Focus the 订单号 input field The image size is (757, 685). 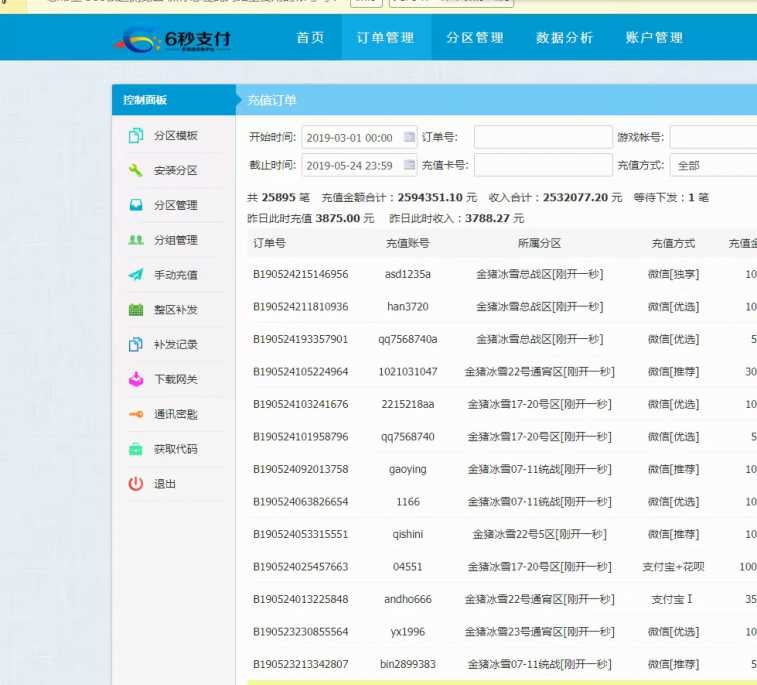[542, 138]
